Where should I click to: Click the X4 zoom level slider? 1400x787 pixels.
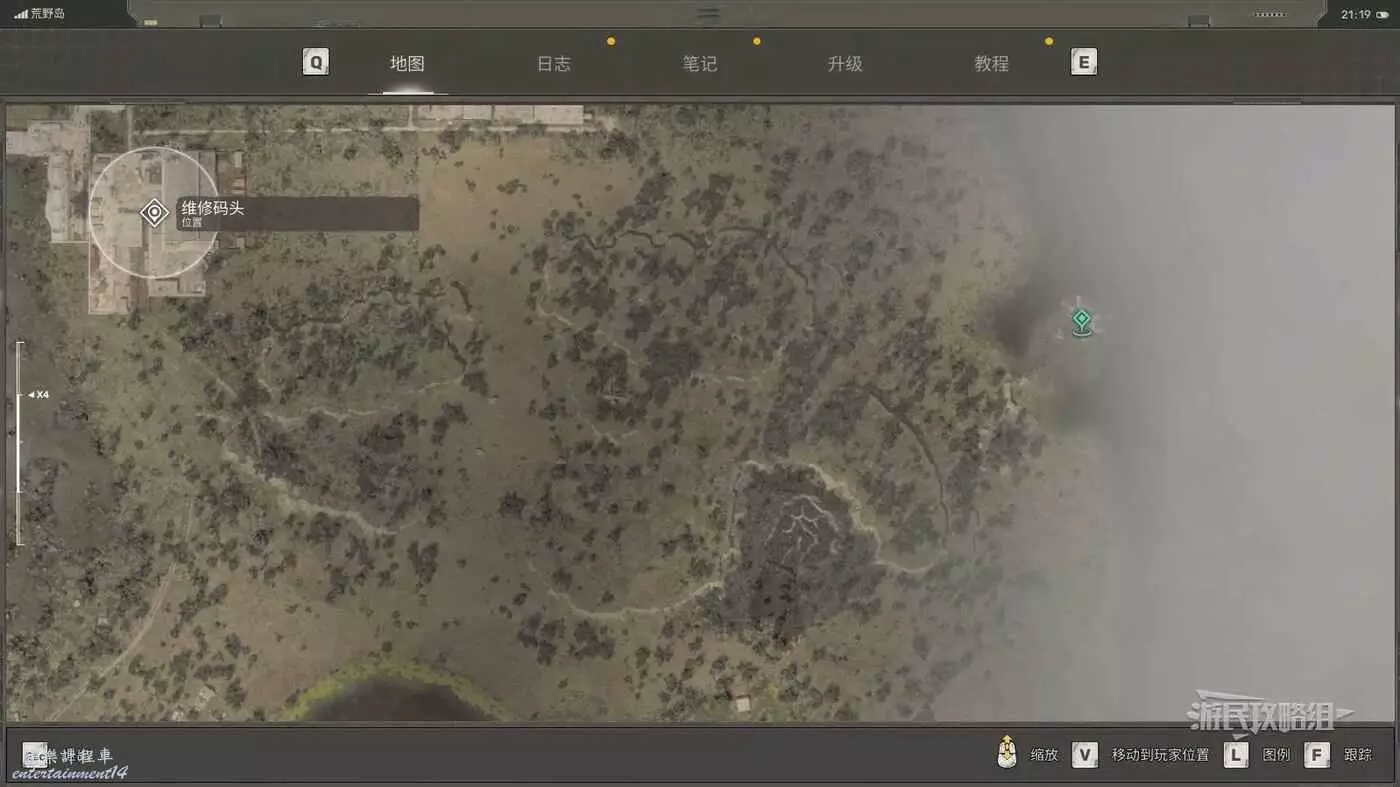[18, 442]
